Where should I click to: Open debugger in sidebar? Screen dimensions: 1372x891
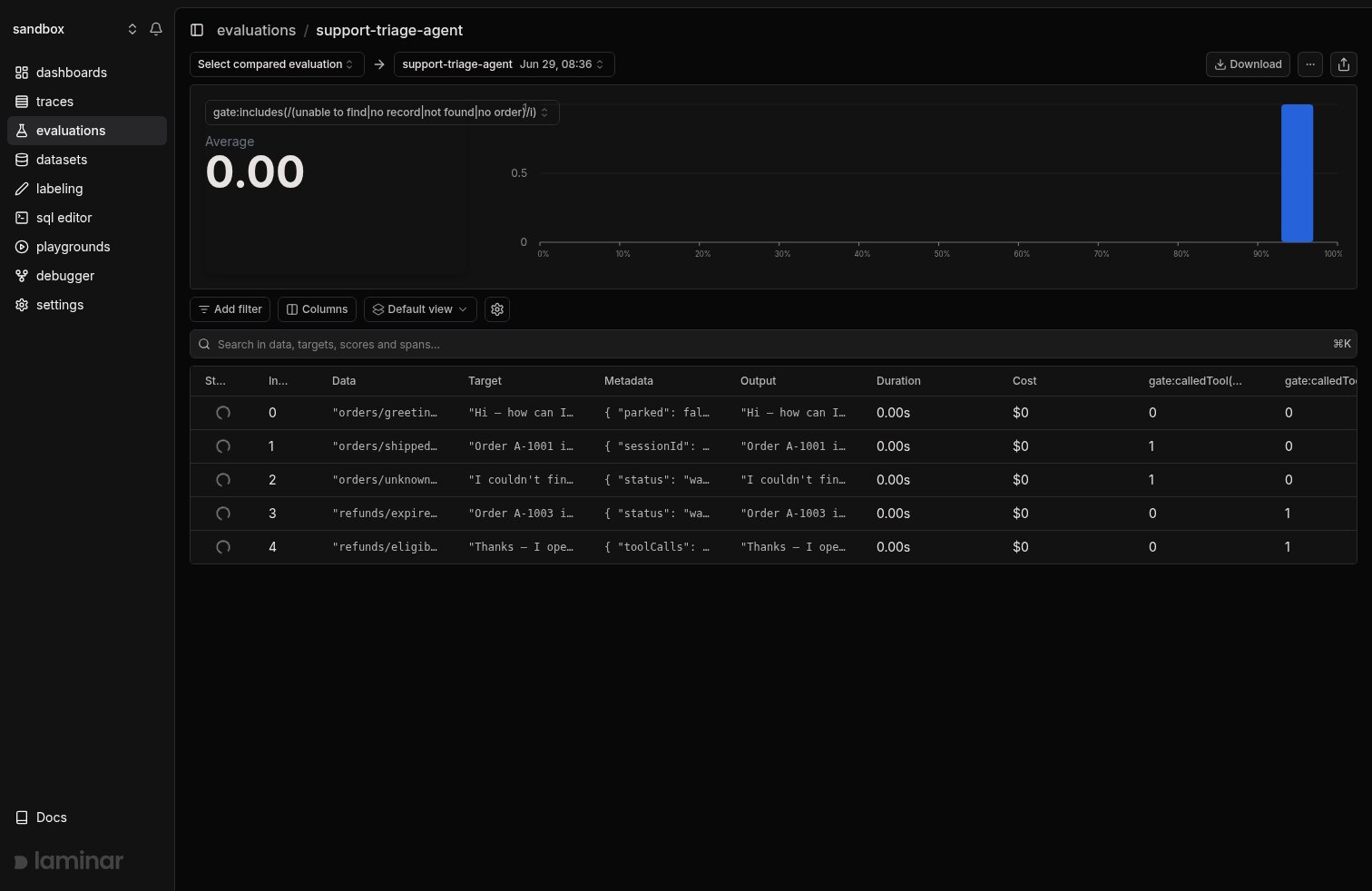click(x=87, y=276)
